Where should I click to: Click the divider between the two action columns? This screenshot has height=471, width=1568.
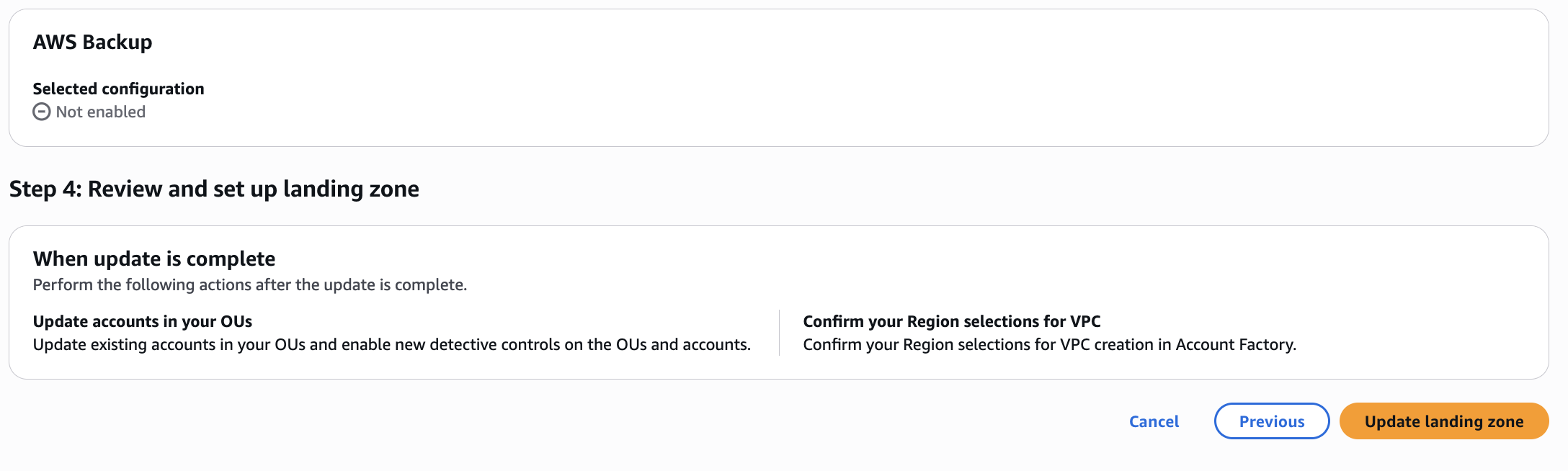[778, 331]
